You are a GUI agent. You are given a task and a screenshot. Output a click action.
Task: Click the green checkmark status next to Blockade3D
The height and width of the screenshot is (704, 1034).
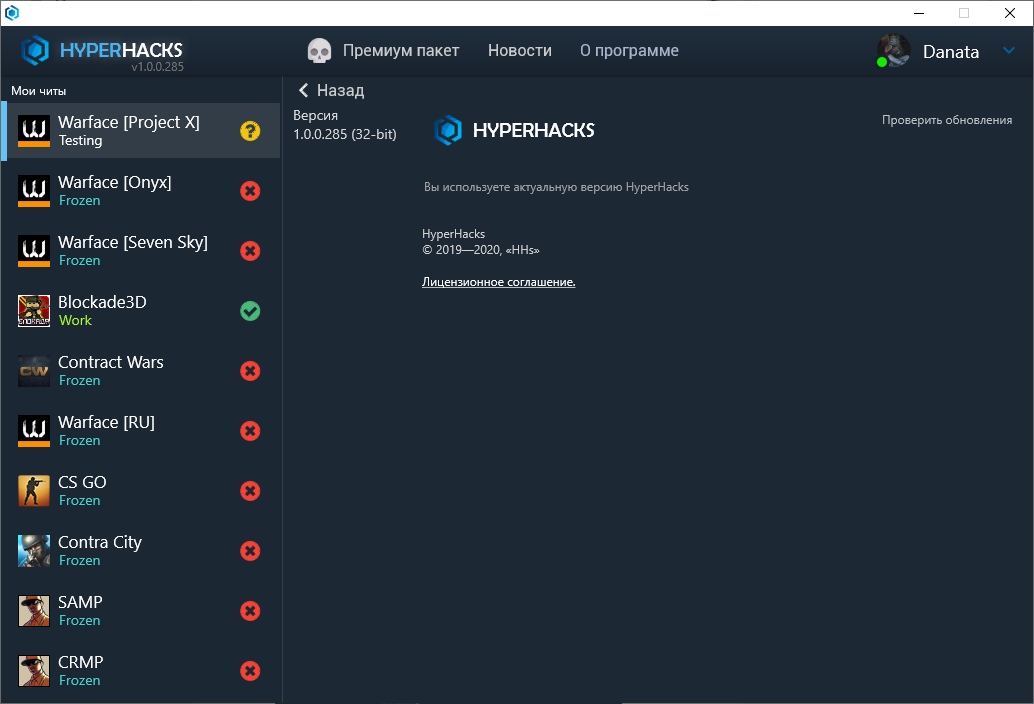coord(250,311)
